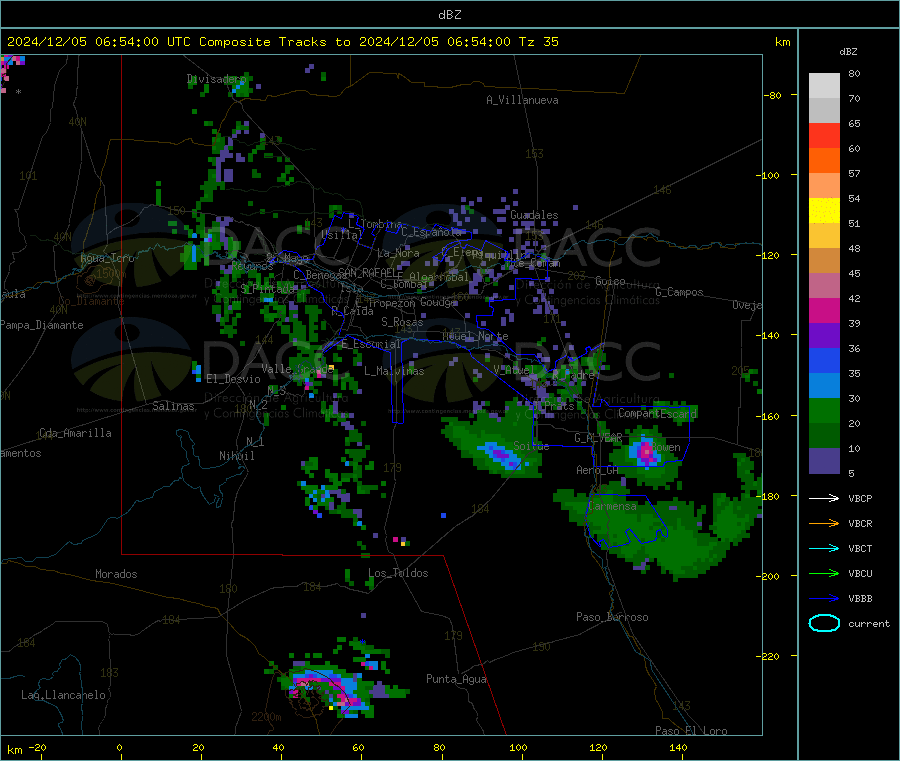Click the 'Bowen' place label
Viewport: 900px width, 761px height.
click(x=666, y=447)
